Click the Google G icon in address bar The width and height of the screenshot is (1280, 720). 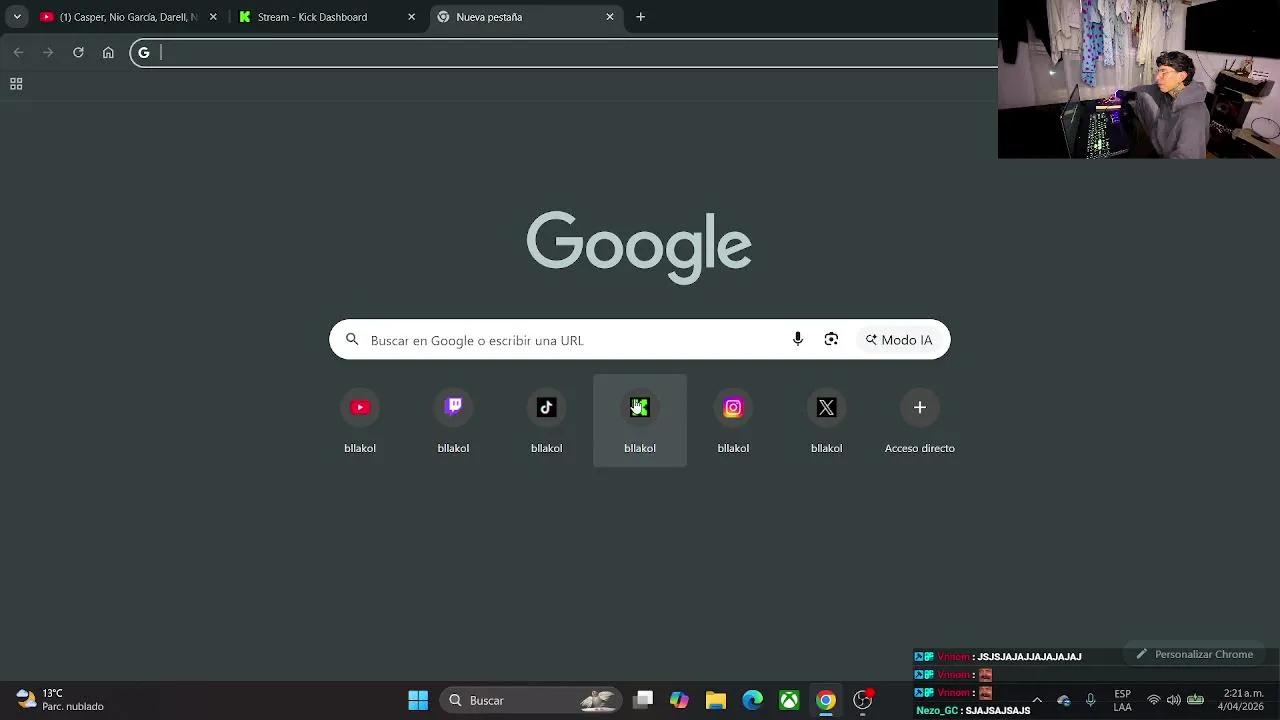pos(144,53)
